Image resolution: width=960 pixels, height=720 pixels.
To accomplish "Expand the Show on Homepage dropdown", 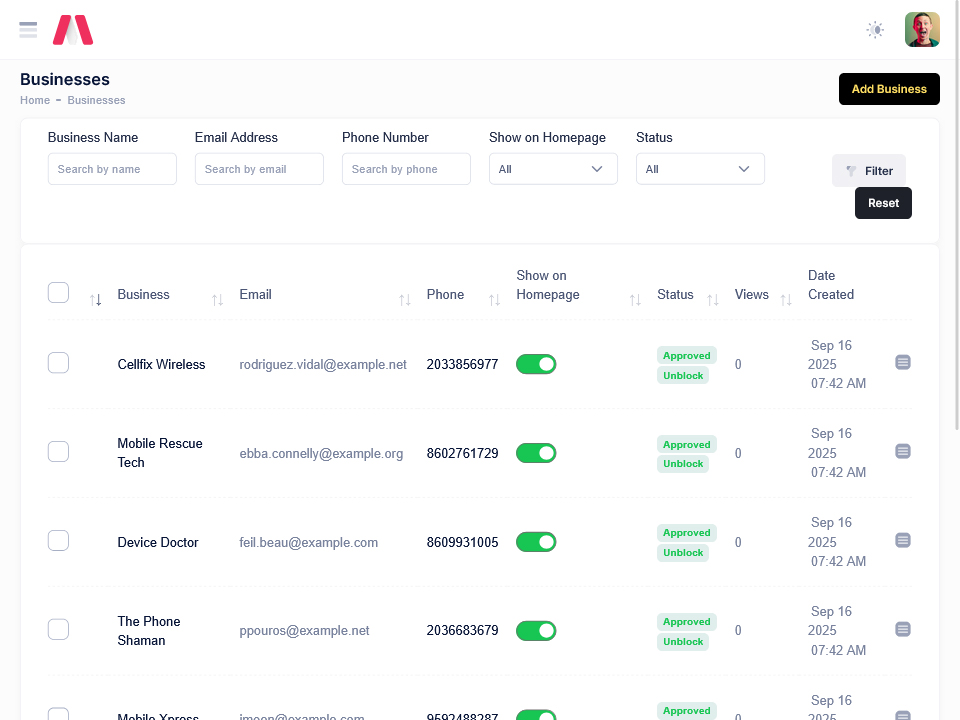I will (x=553, y=169).
